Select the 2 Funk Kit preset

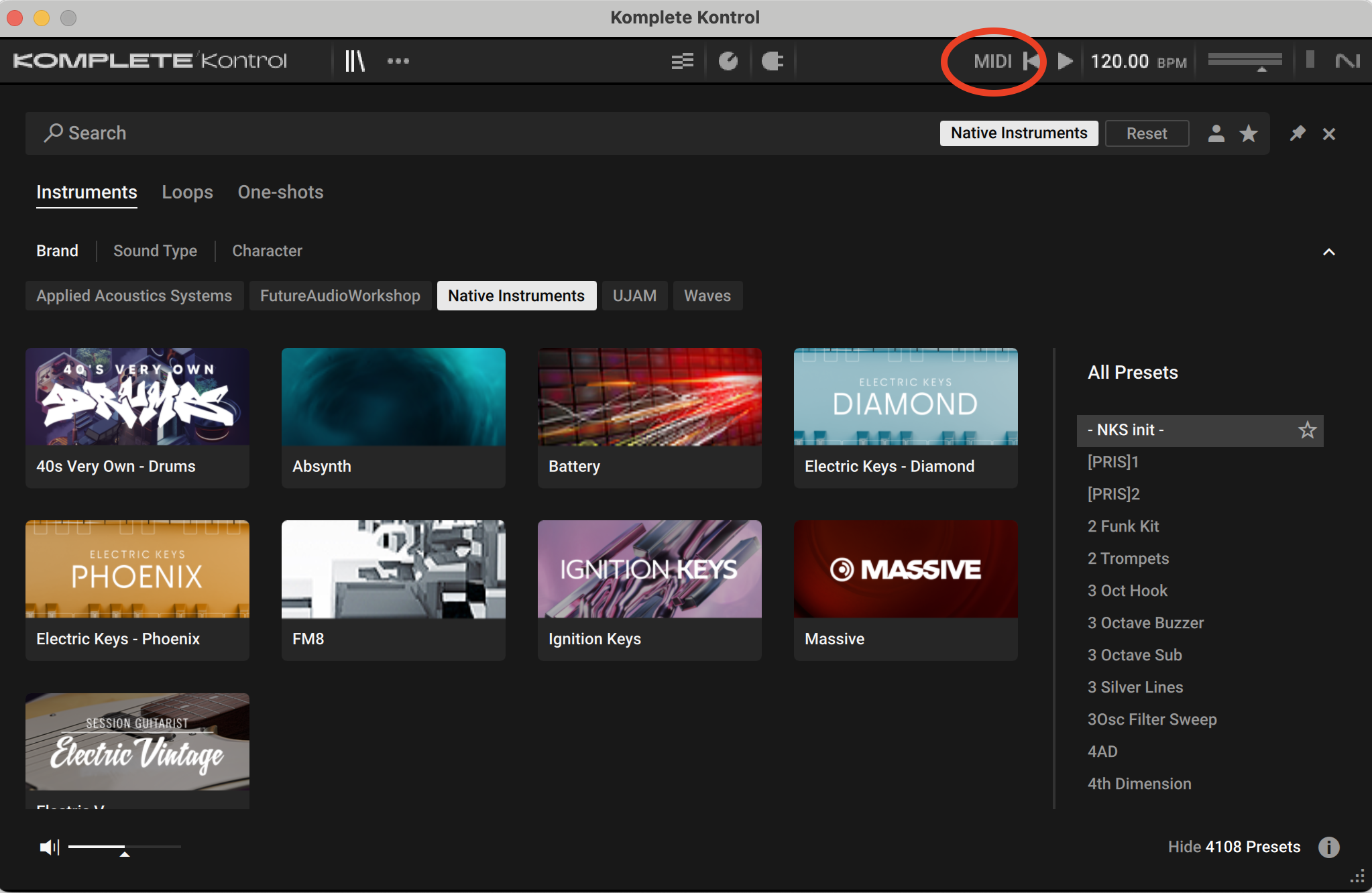coord(1200,526)
